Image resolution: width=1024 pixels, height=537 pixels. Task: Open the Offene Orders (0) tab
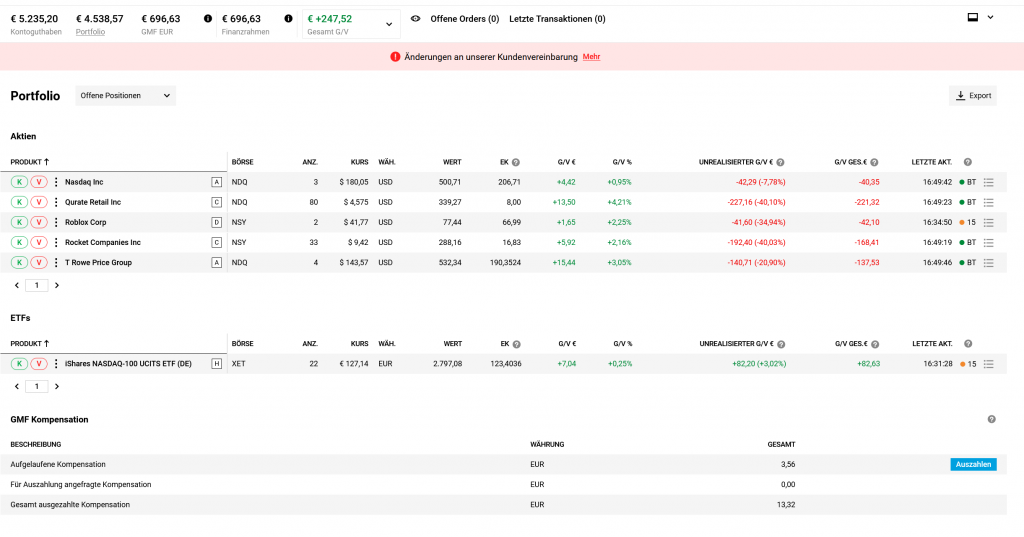pyautogui.click(x=464, y=19)
